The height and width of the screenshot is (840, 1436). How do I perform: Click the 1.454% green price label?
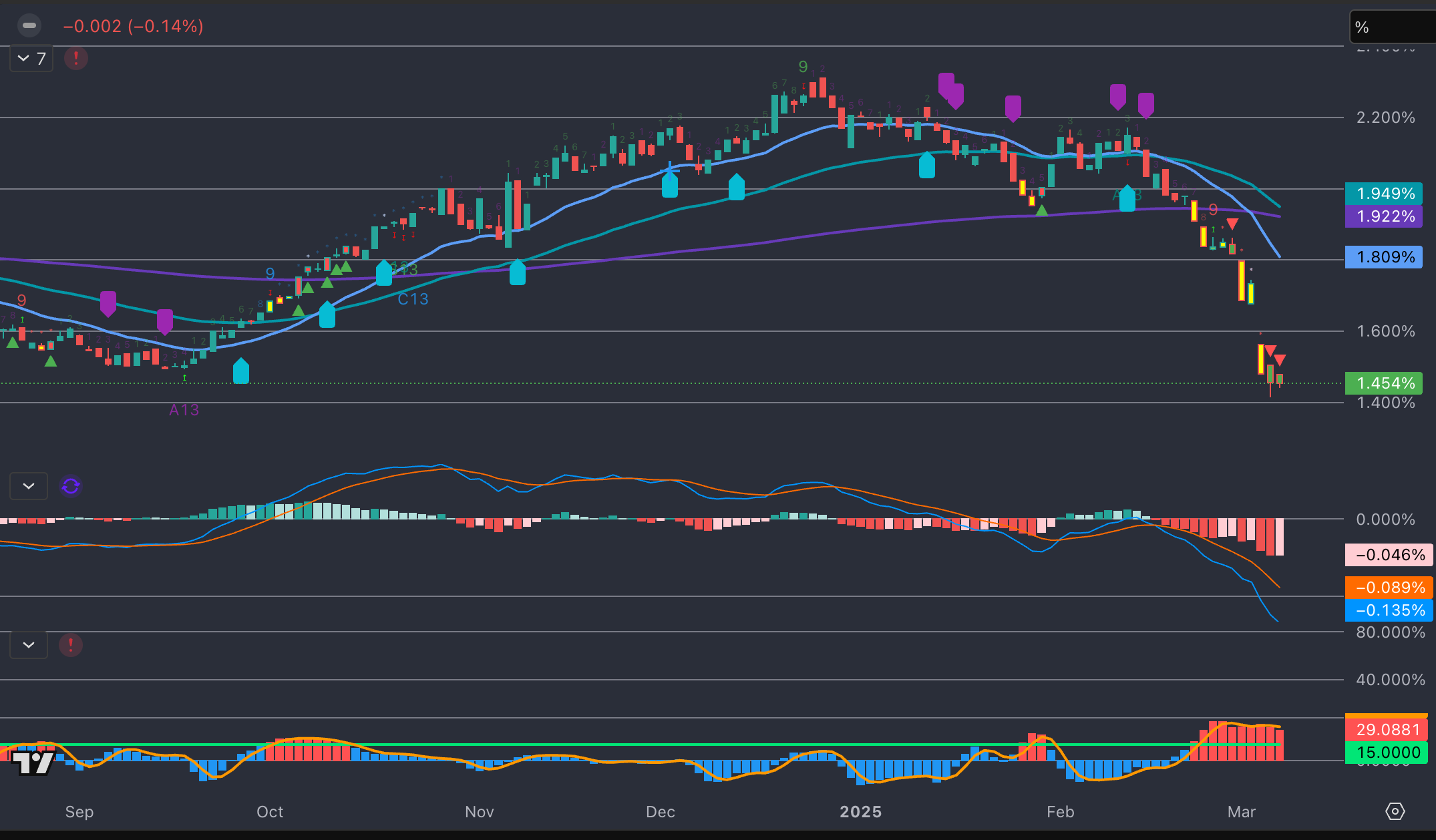1384,383
